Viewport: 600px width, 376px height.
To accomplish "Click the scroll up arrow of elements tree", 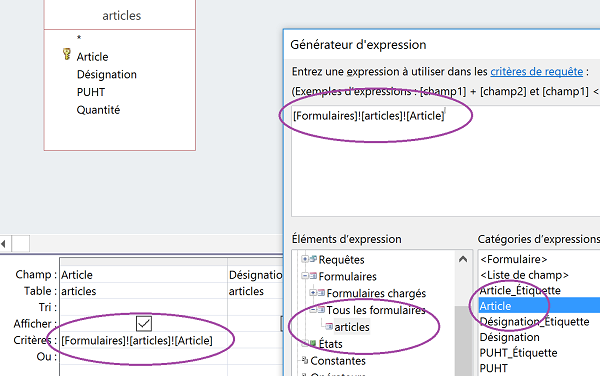I will (463, 259).
